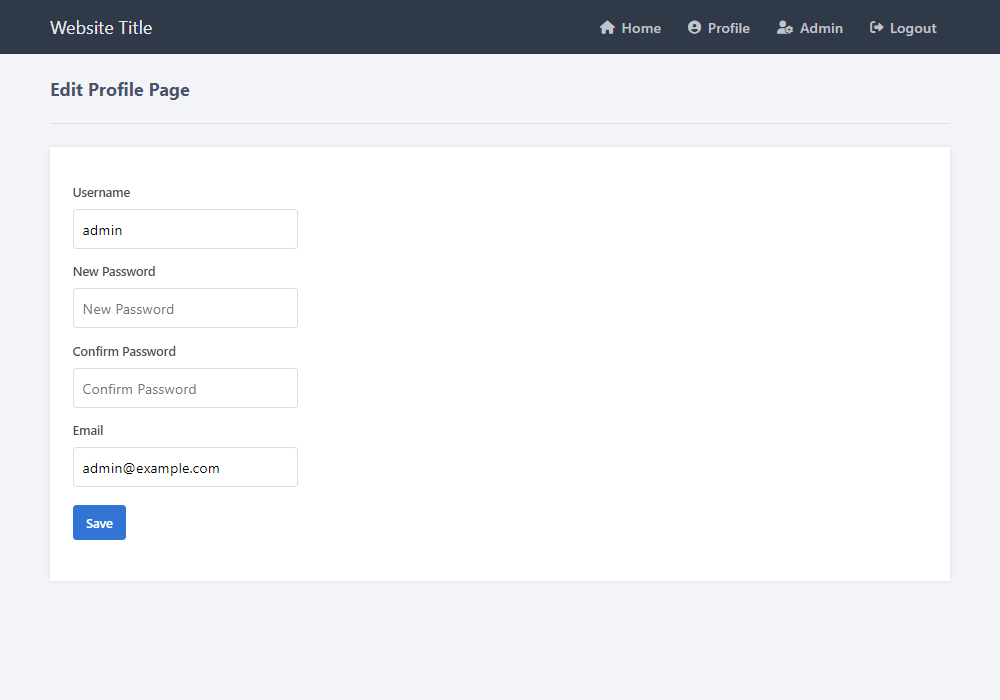Focus the New Password input field
This screenshot has width=1000, height=700.
(x=185, y=308)
